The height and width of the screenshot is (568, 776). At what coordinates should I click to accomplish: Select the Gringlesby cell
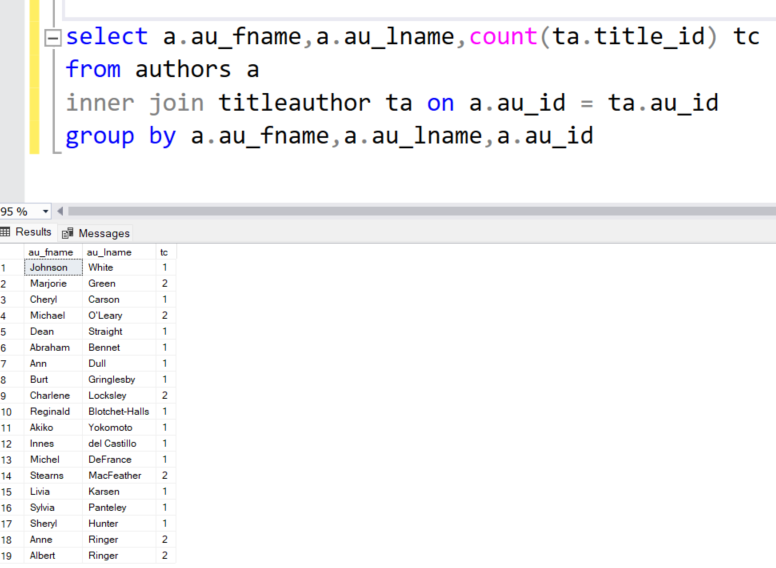[x=119, y=379]
